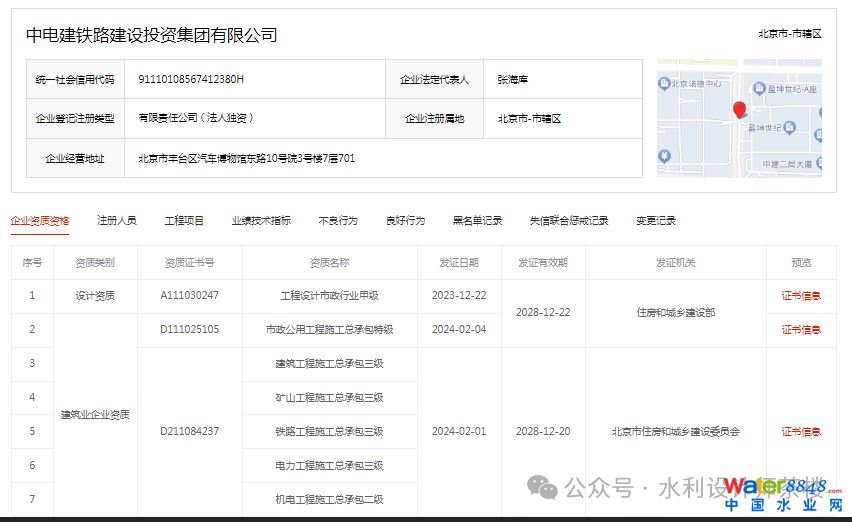Switch to the 变更记录 tab
Screen dimensions: 852x522
click(x=656, y=221)
